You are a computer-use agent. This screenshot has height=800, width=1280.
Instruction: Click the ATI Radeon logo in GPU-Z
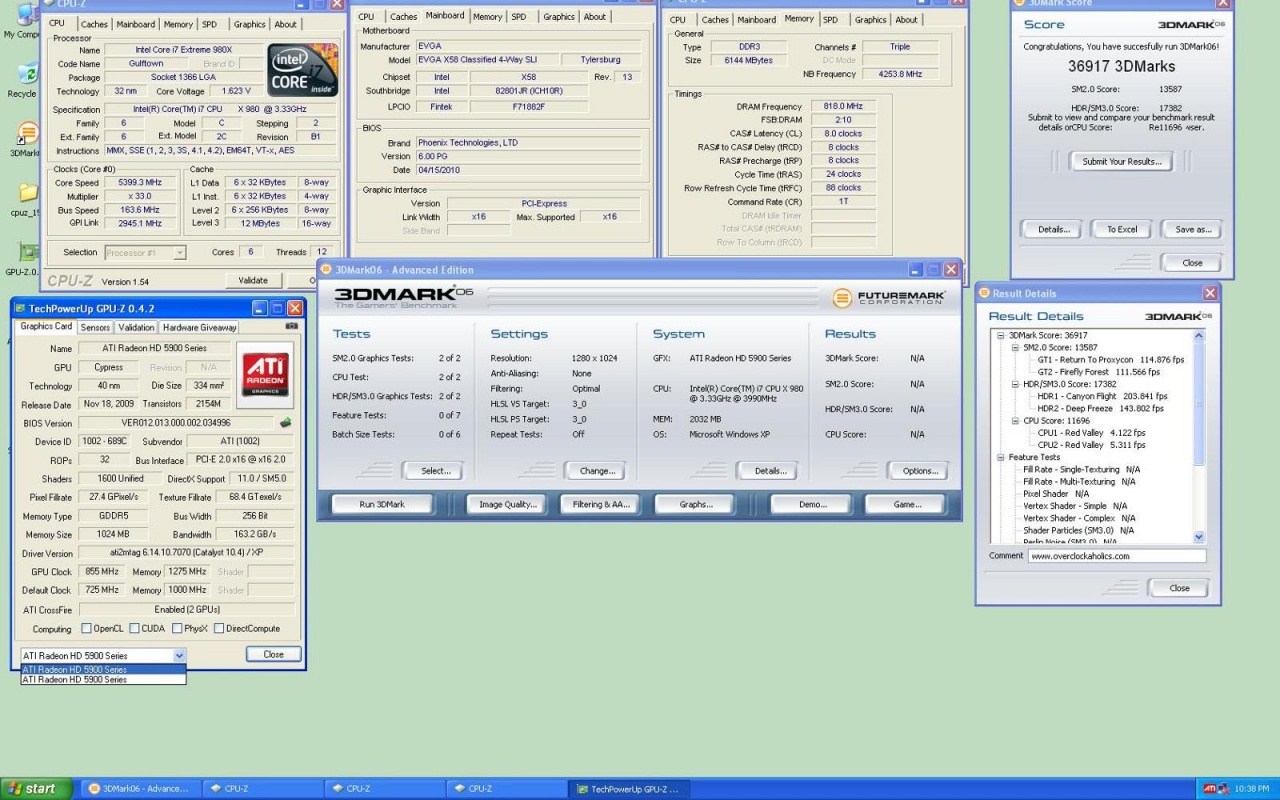click(x=264, y=375)
